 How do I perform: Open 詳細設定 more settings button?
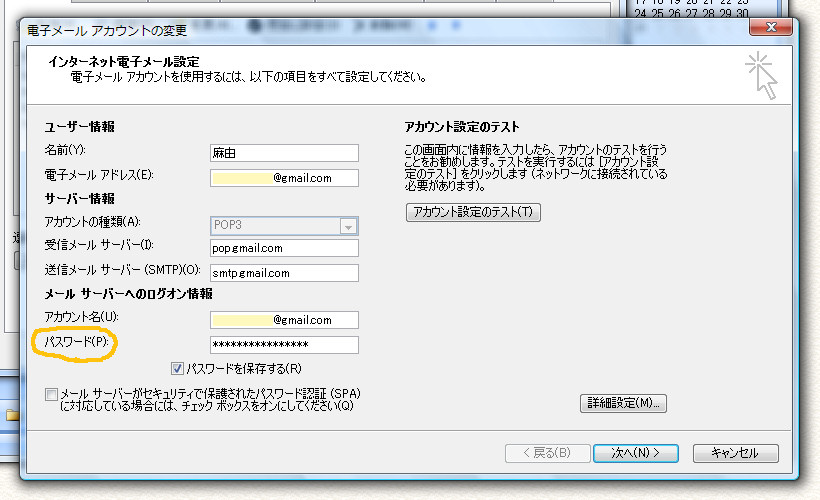623,403
